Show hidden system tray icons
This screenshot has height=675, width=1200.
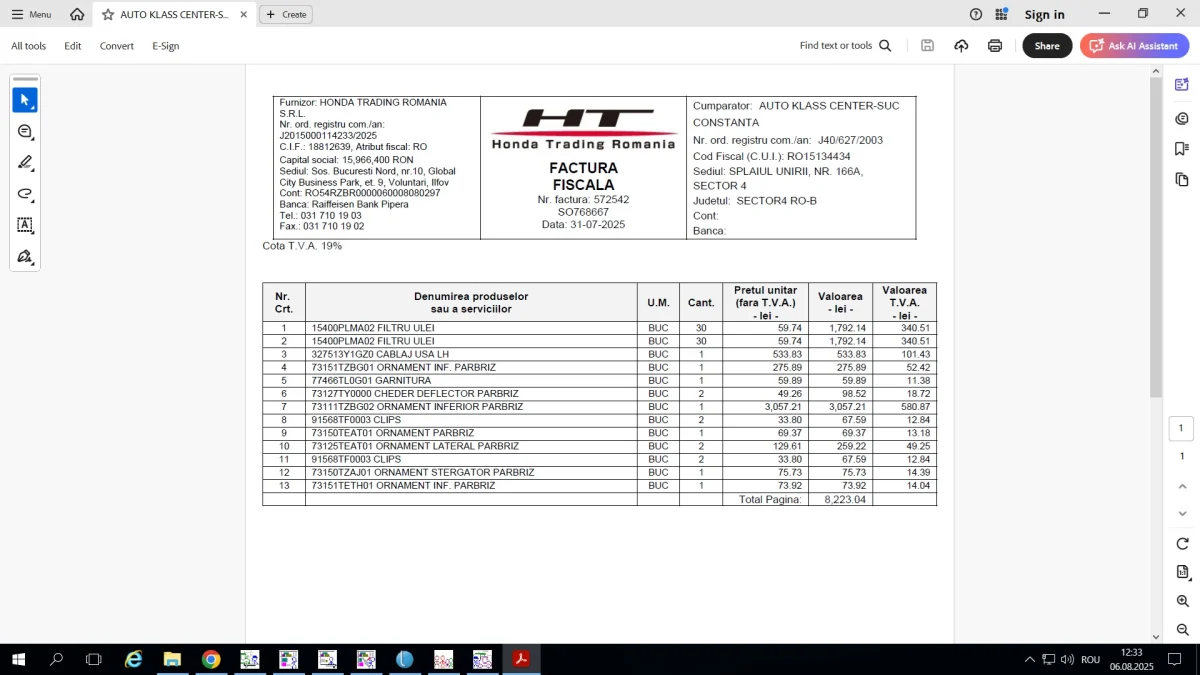tap(1030, 659)
